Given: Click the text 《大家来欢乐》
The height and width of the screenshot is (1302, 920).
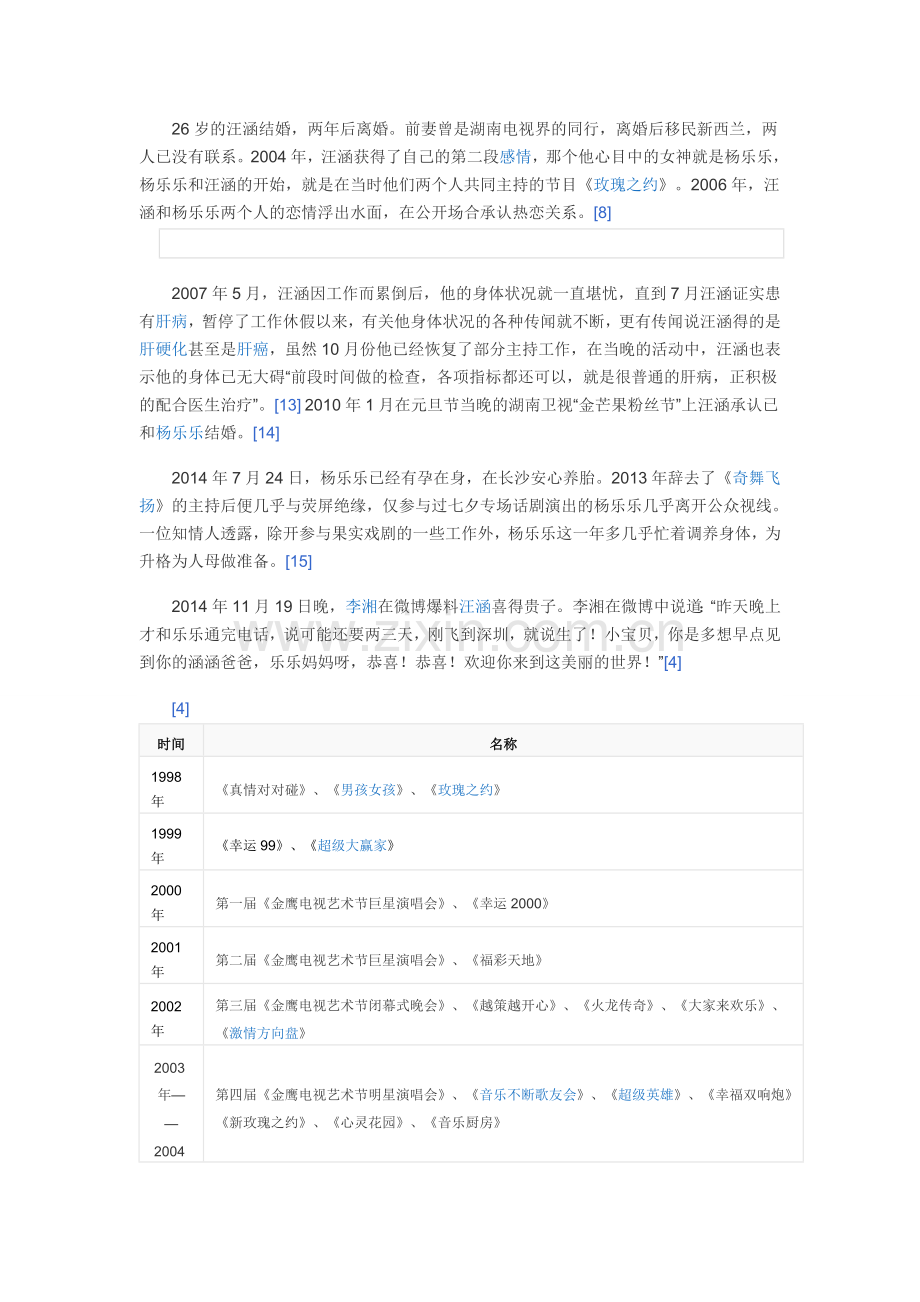Looking at the screenshot, I should 722,1006.
